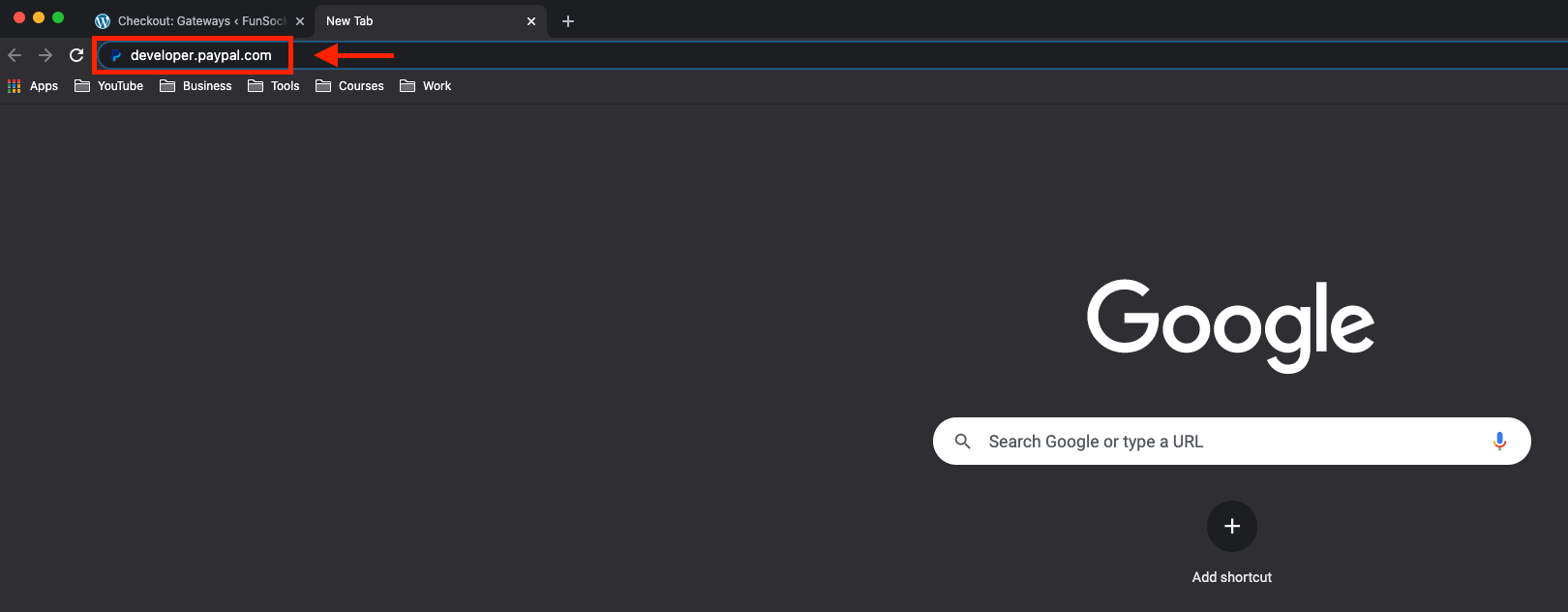The width and height of the screenshot is (1568, 612).
Task: Close the New Tab tab
Action: [x=531, y=21]
